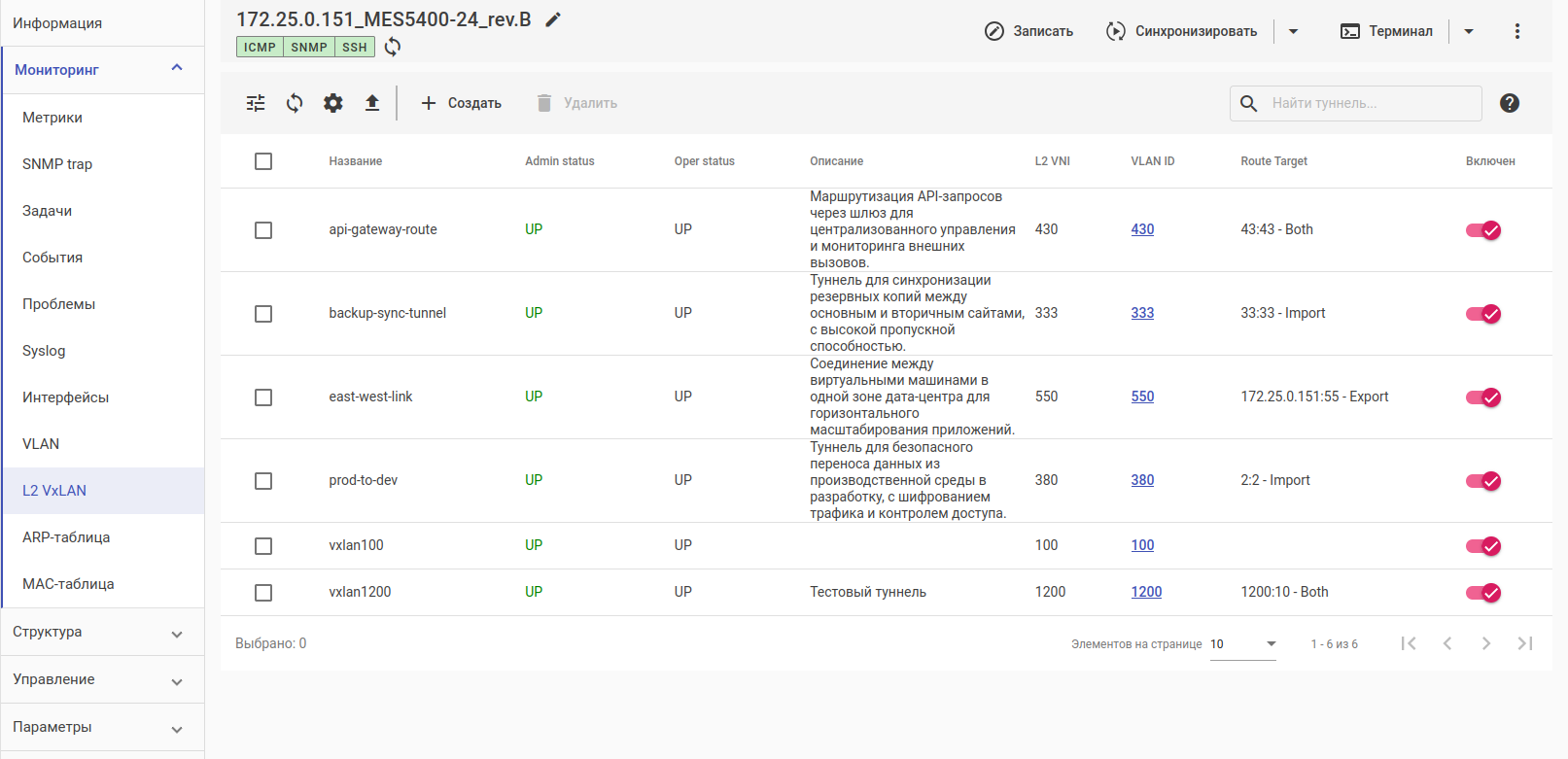
Task: Click the table refresh icon in the toolbar
Action: 295,103
